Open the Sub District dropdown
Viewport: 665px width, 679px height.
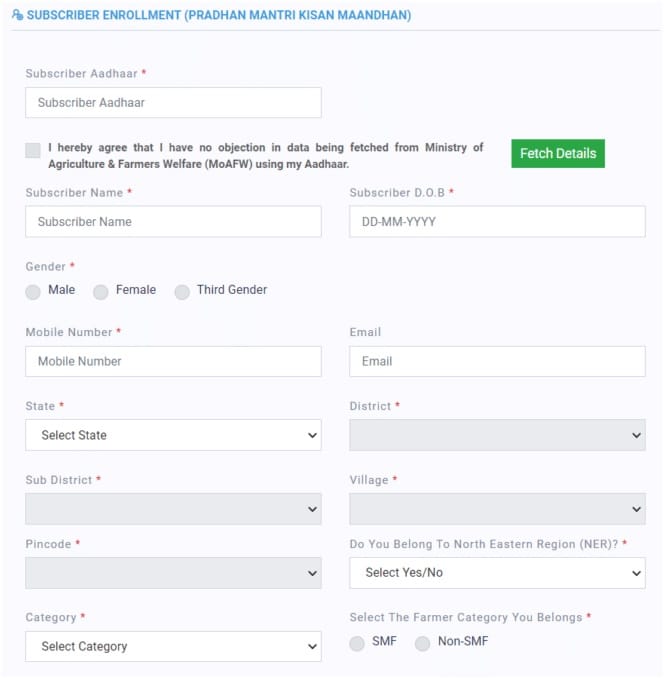173,509
